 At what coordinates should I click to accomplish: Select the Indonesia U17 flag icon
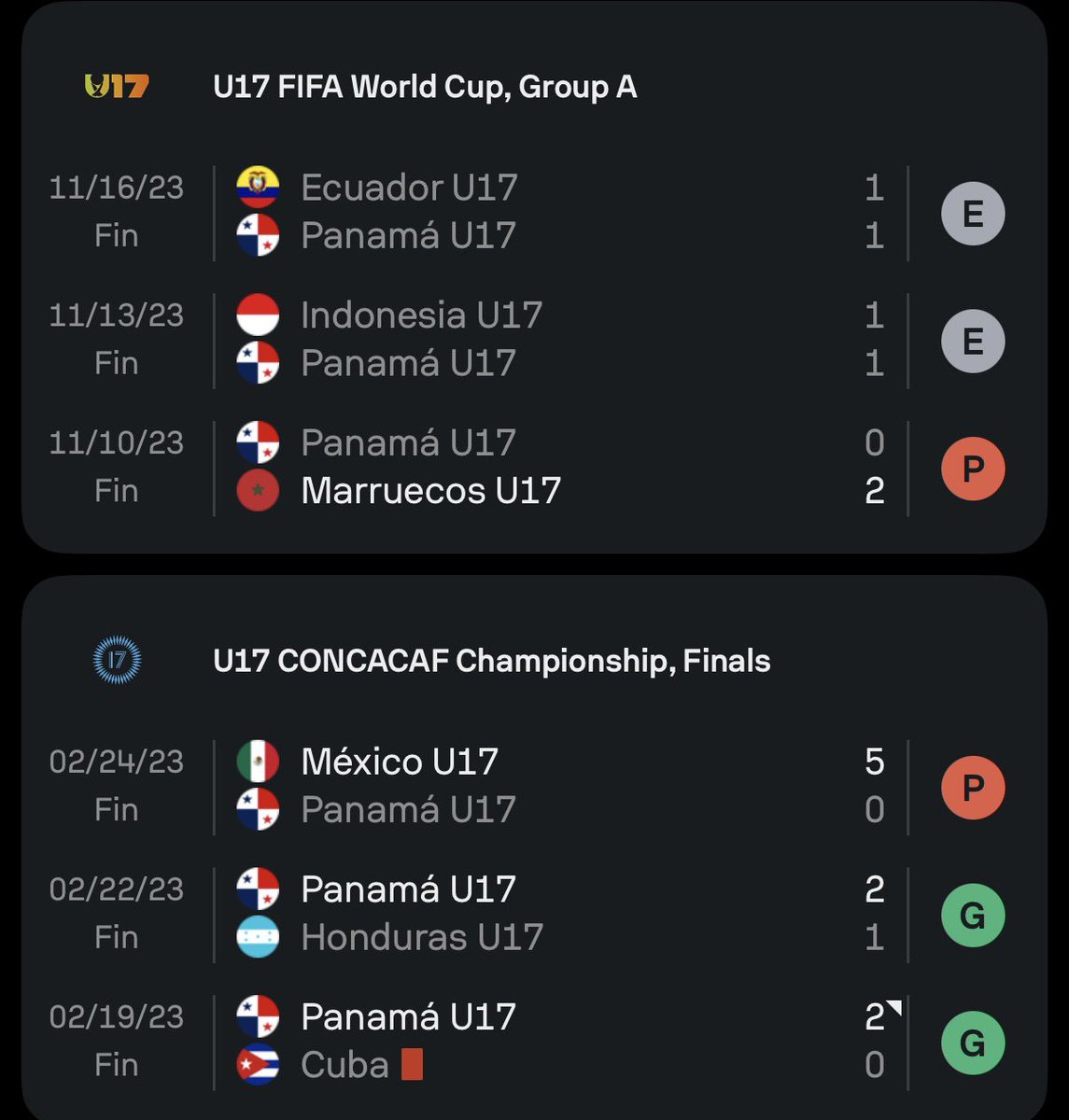tap(258, 315)
